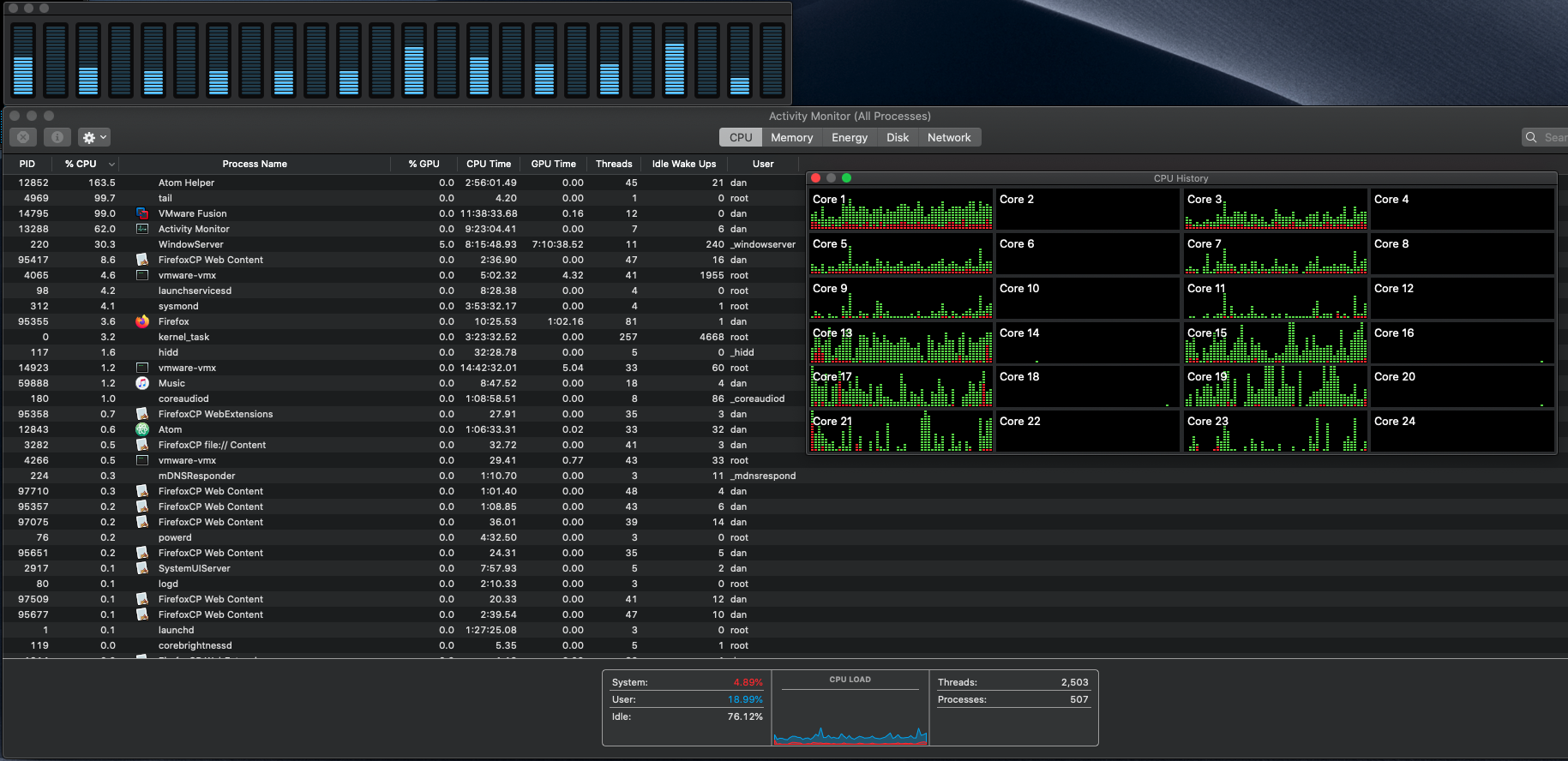The image size is (1568, 761).
Task: Sort by the GPU Time column header
Action: pos(553,164)
